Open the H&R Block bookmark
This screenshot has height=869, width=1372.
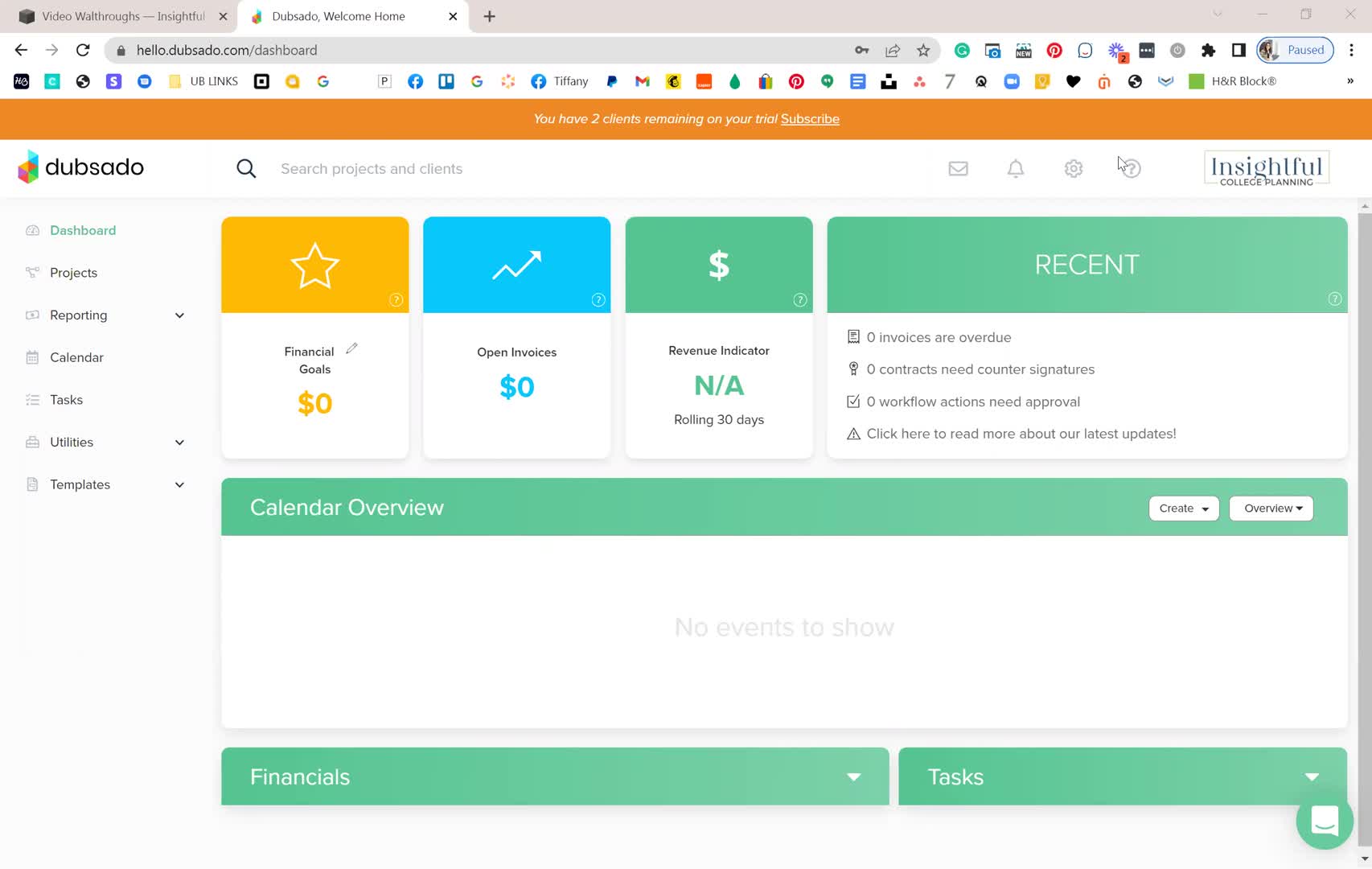click(1233, 81)
